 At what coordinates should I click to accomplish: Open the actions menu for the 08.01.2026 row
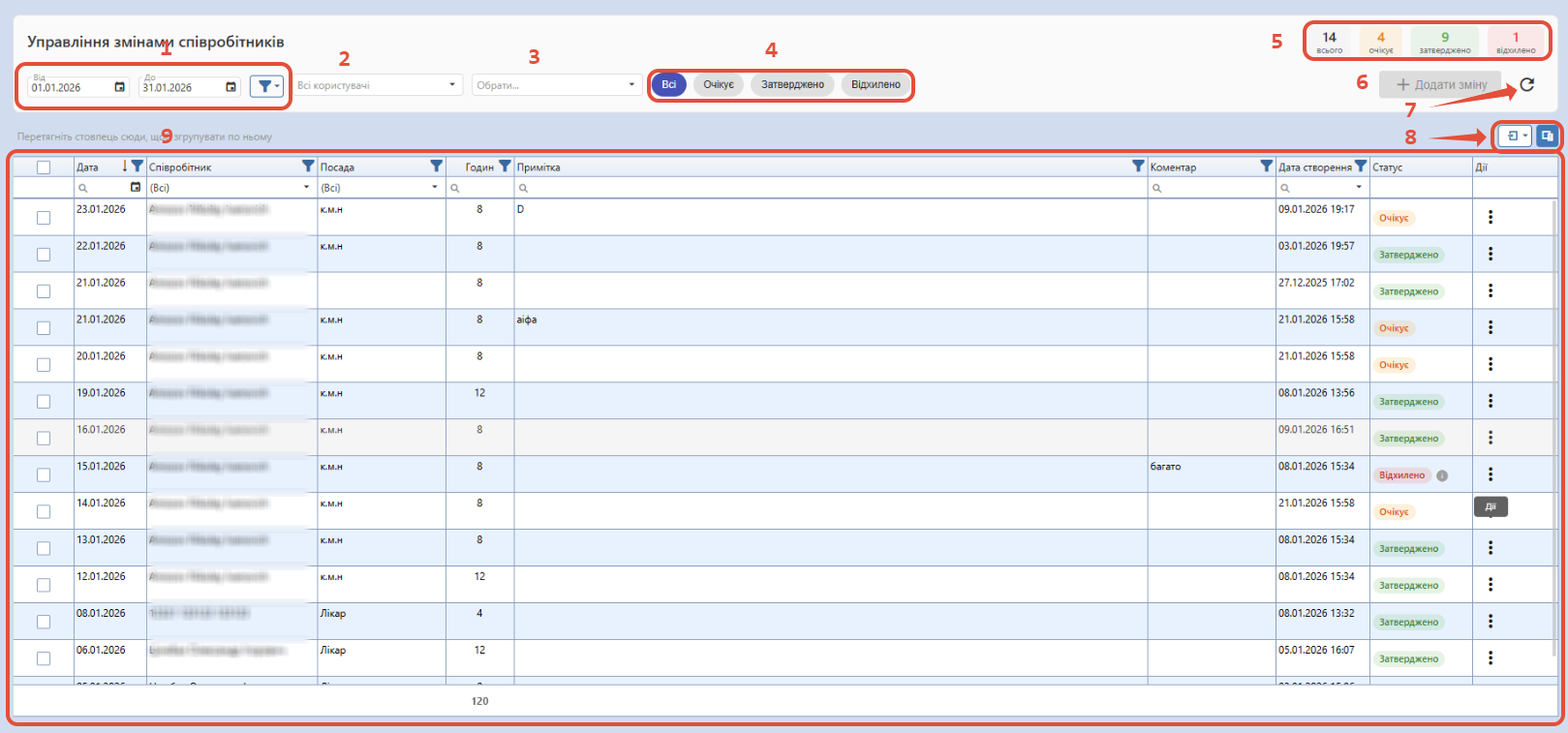coord(1491,622)
